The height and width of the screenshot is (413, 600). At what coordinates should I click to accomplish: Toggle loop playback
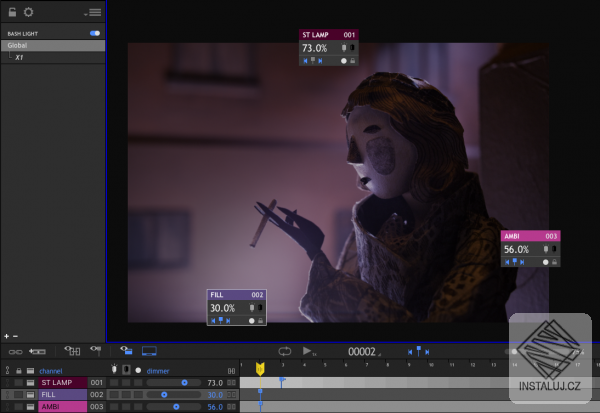(285, 351)
